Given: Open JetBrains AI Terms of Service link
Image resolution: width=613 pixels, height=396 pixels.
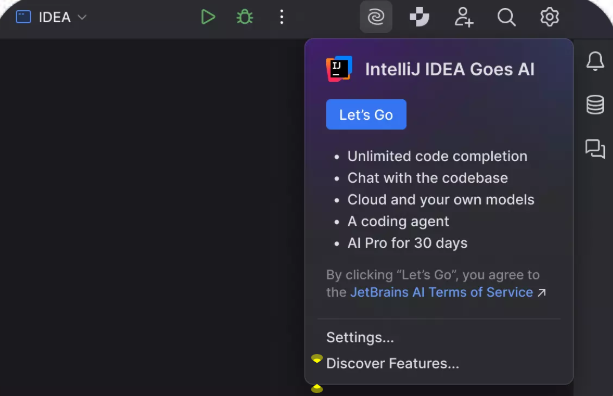Looking at the screenshot, I should click(441, 292).
